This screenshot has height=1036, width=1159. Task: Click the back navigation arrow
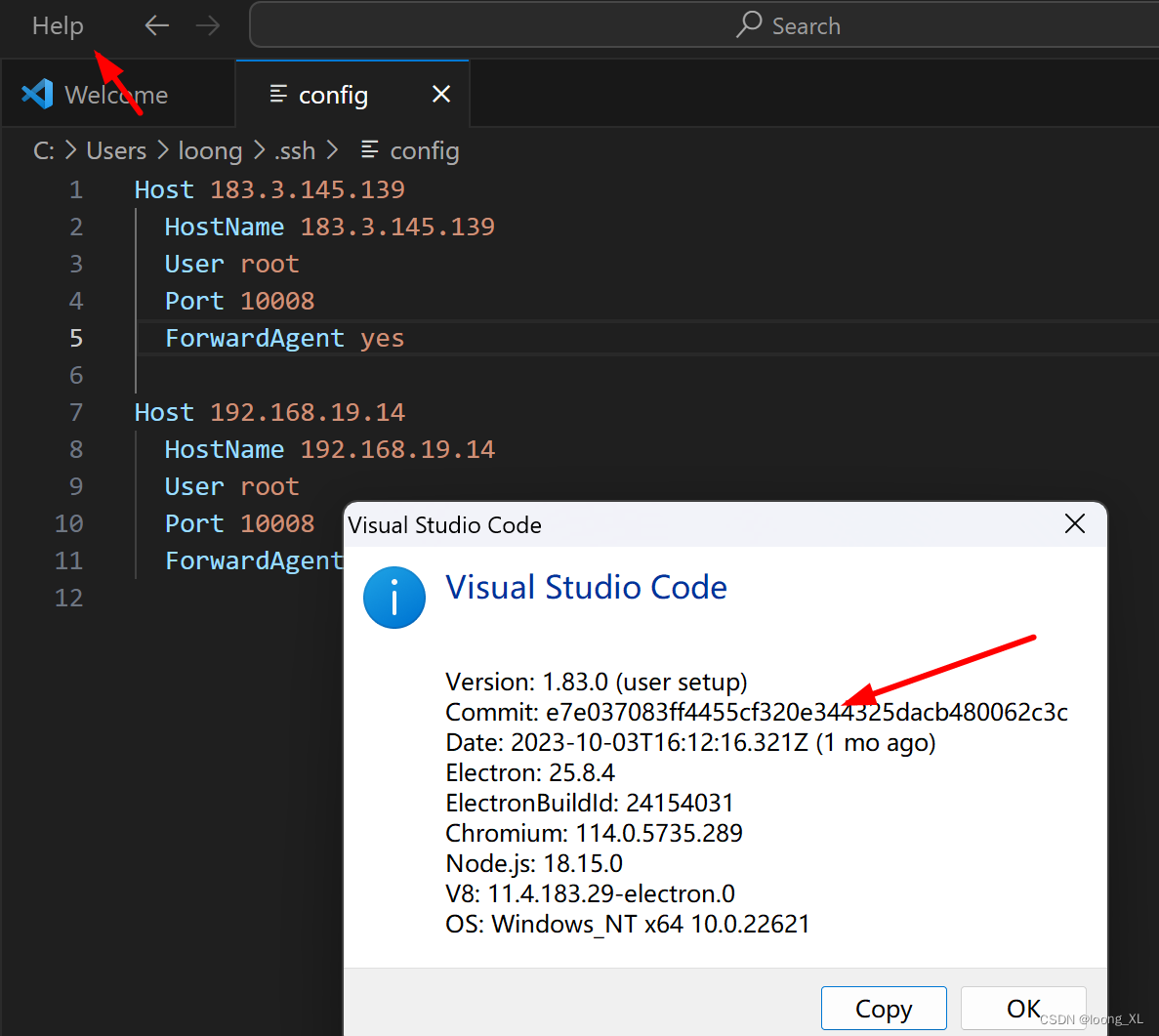point(156,25)
